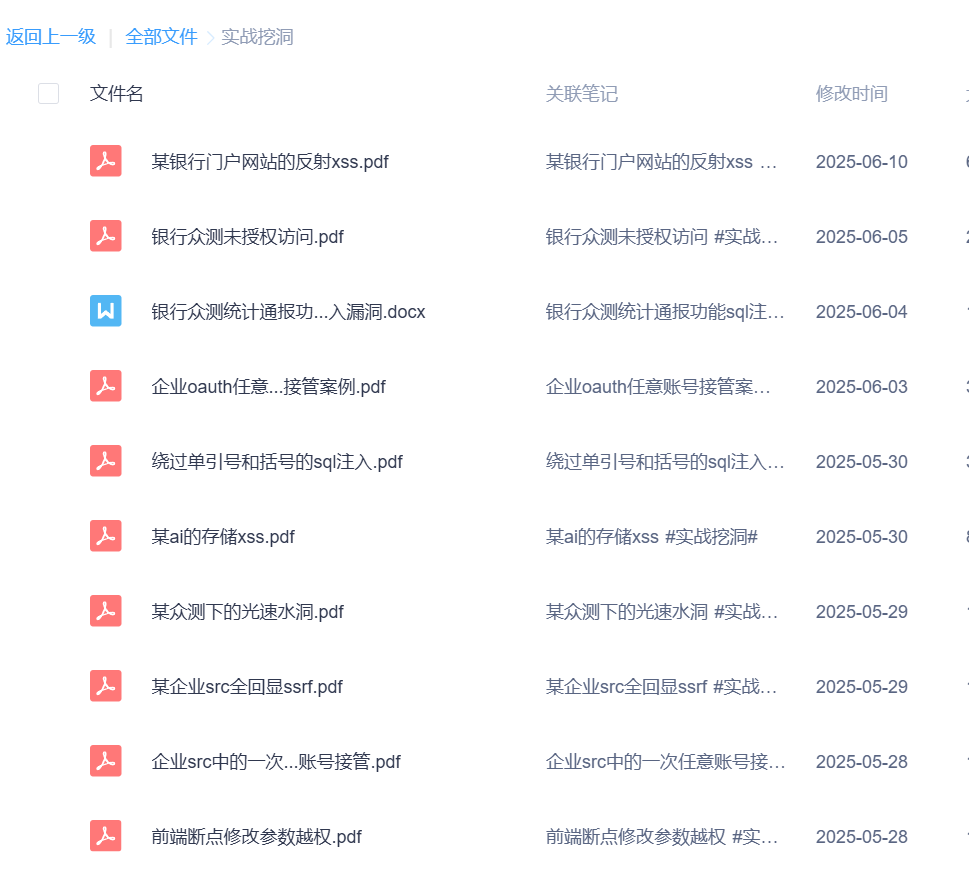Click the 关联笔记 column header
This screenshot has height=874, width=969.
pos(582,93)
